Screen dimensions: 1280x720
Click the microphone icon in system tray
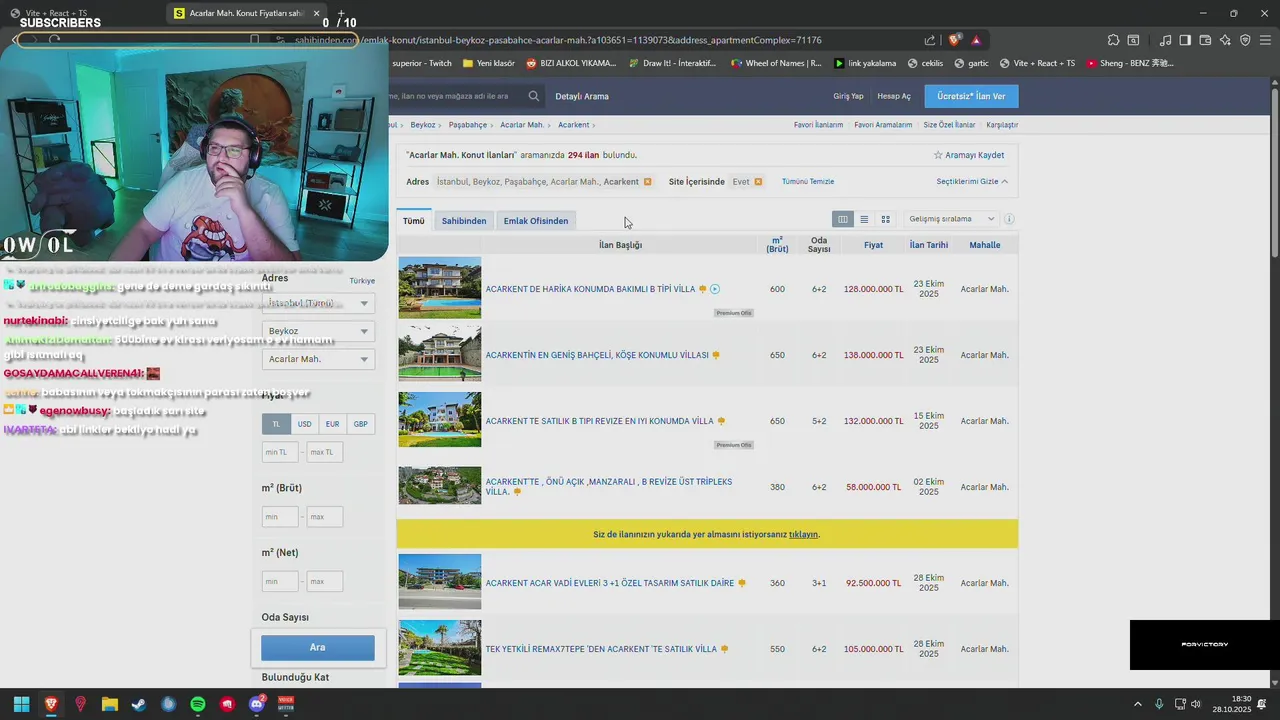click(x=1159, y=704)
